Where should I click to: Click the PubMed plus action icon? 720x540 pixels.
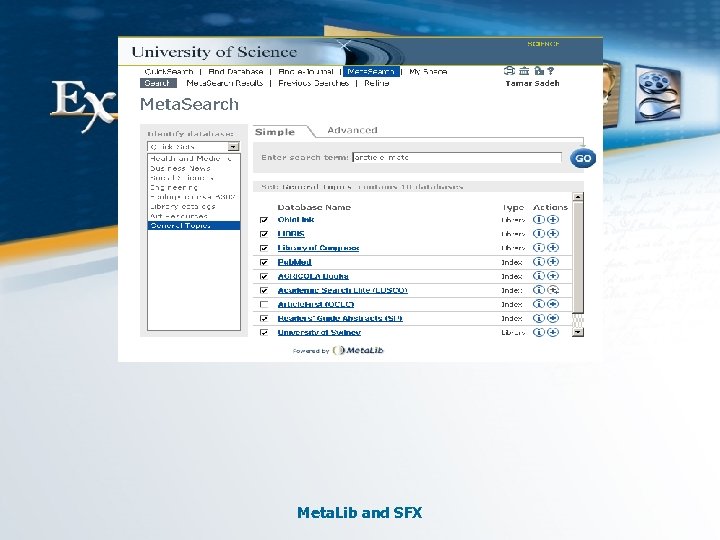point(553,262)
